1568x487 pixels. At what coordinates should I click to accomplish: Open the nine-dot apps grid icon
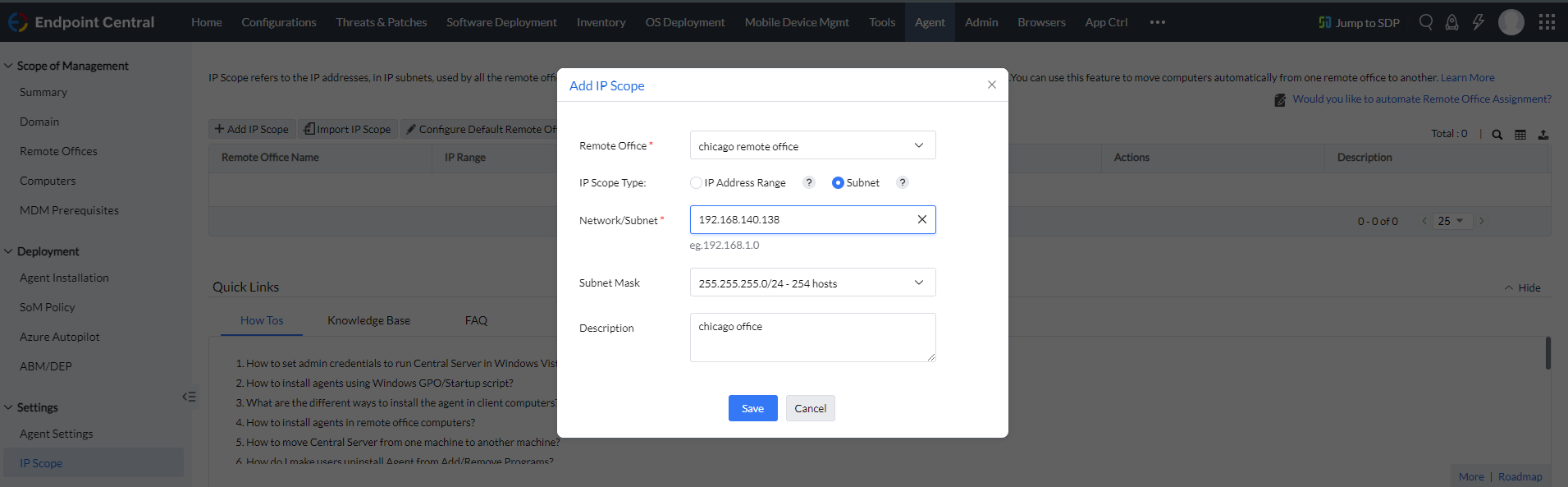coord(1547,22)
